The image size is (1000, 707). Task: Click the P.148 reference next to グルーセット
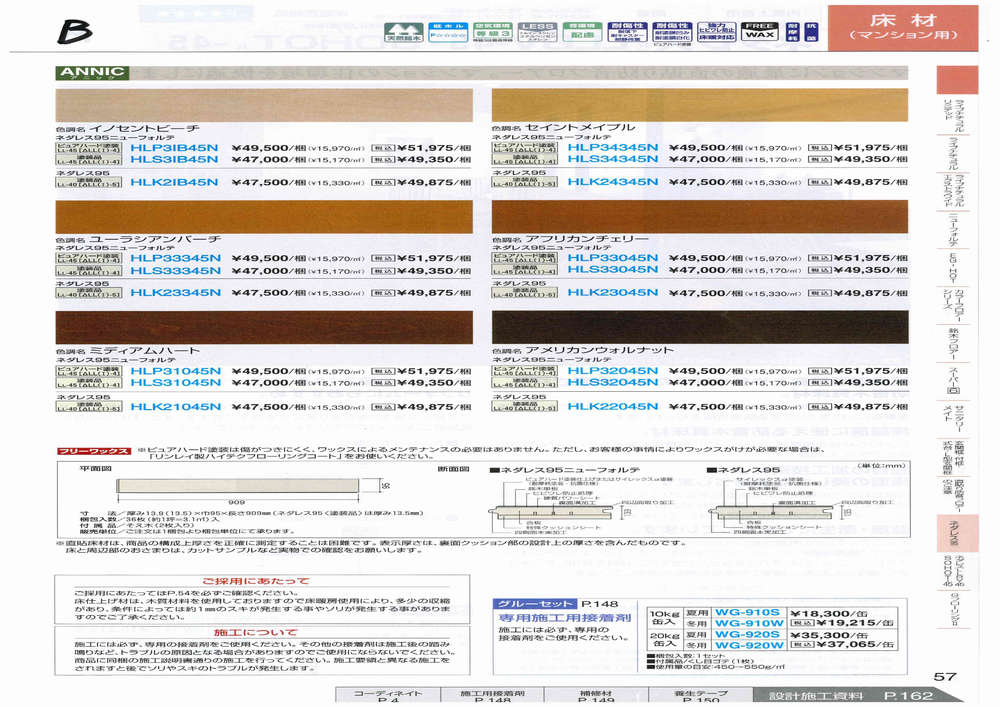(600, 604)
